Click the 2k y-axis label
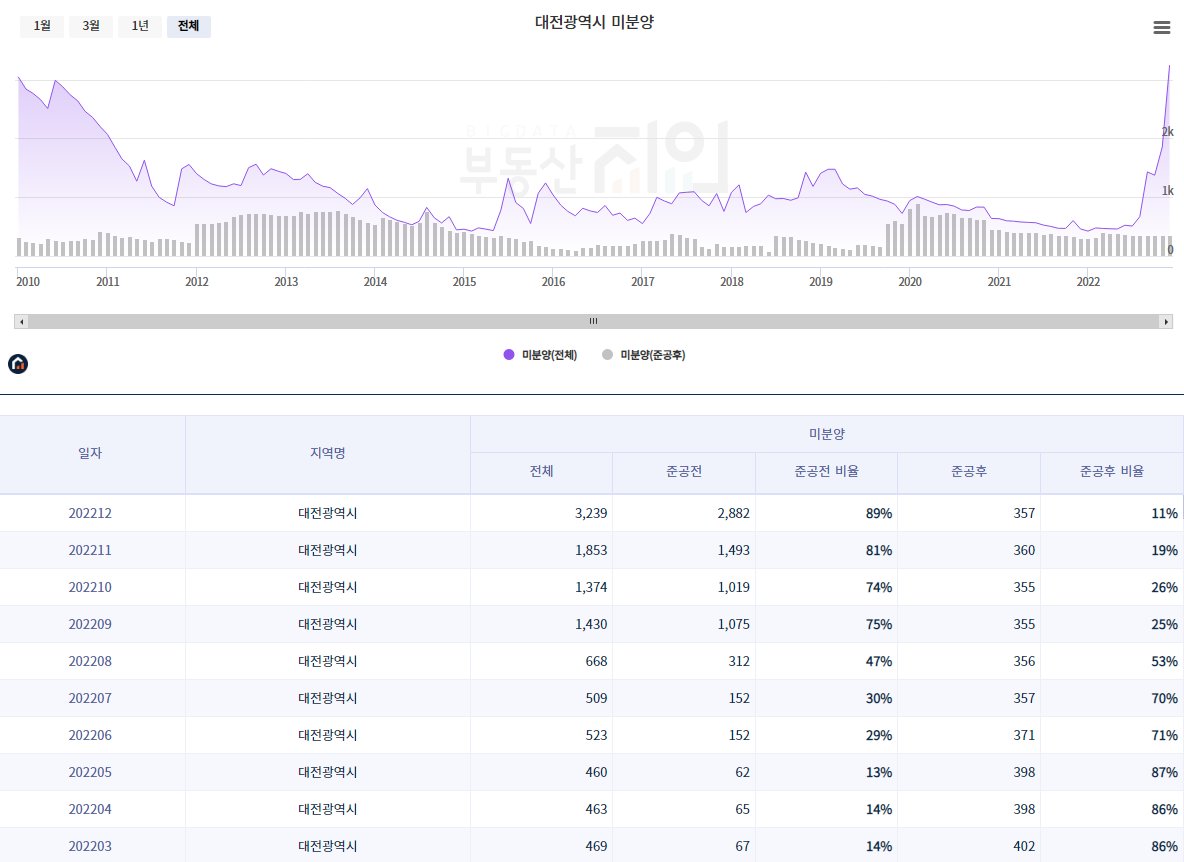This screenshot has height=862, width=1184. [x=1167, y=132]
